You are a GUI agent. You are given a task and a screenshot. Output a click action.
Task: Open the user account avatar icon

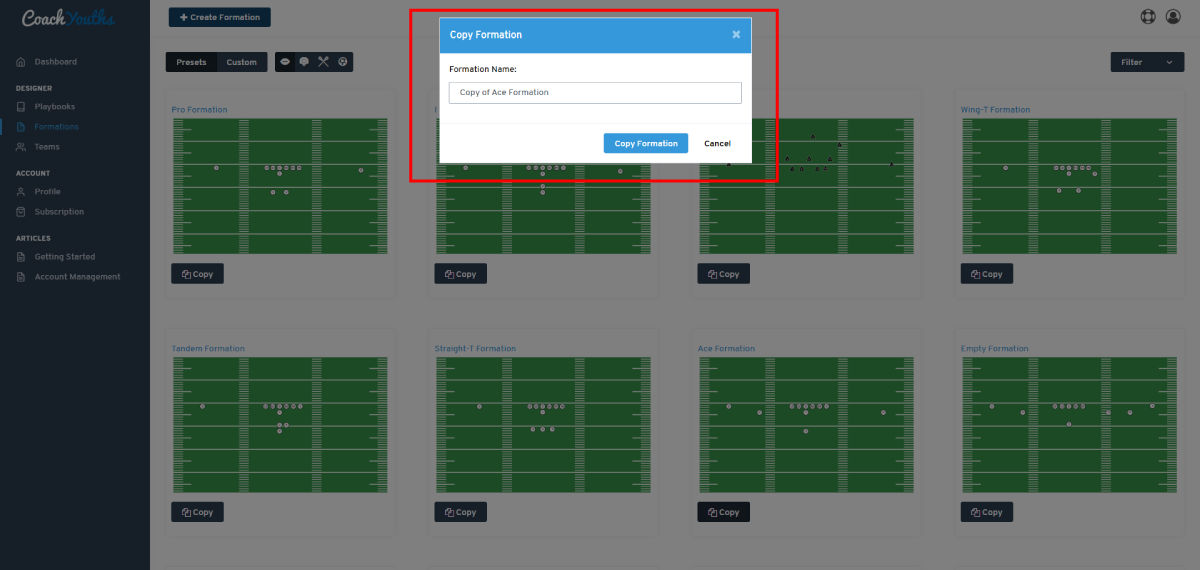[1173, 17]
